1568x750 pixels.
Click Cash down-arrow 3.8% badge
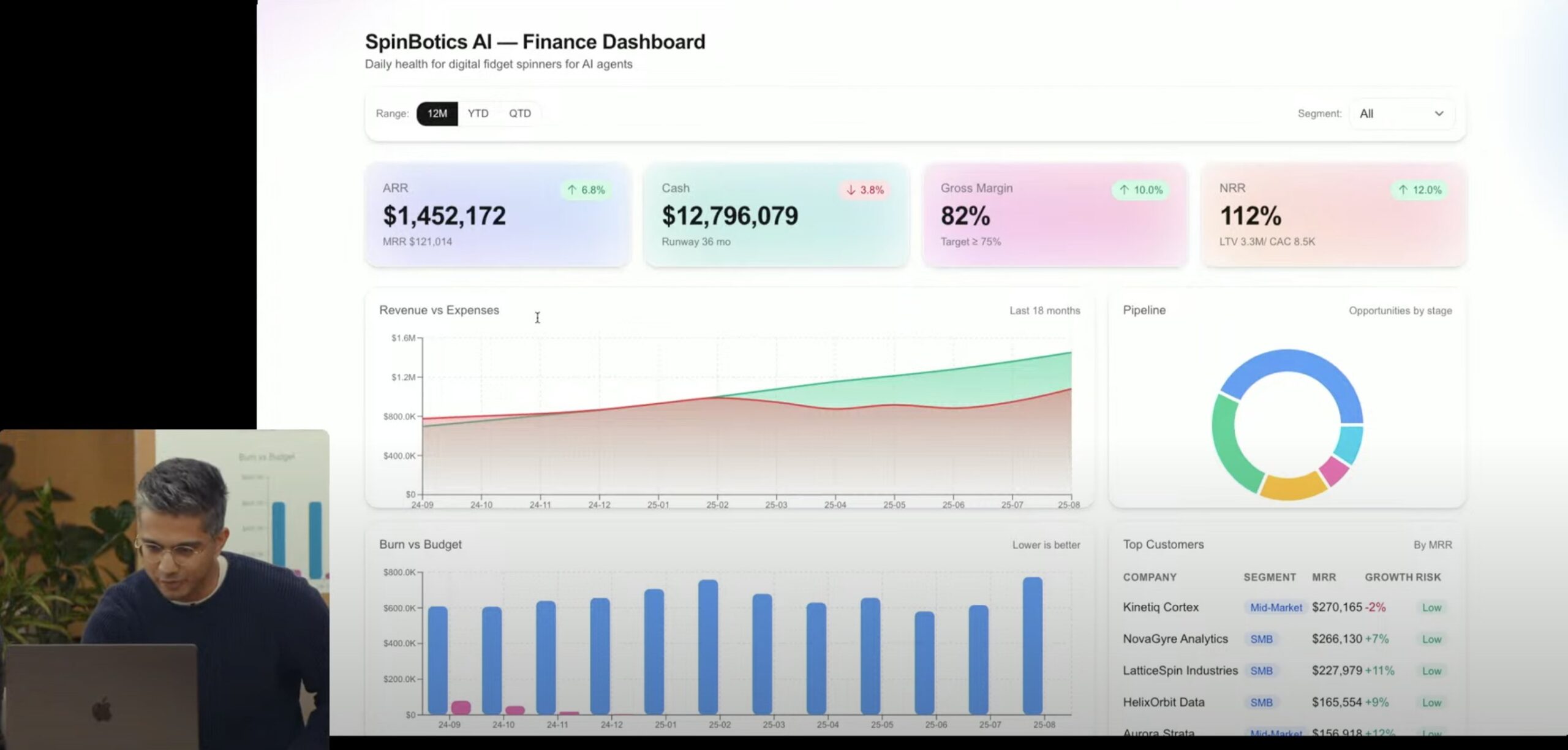865,190
